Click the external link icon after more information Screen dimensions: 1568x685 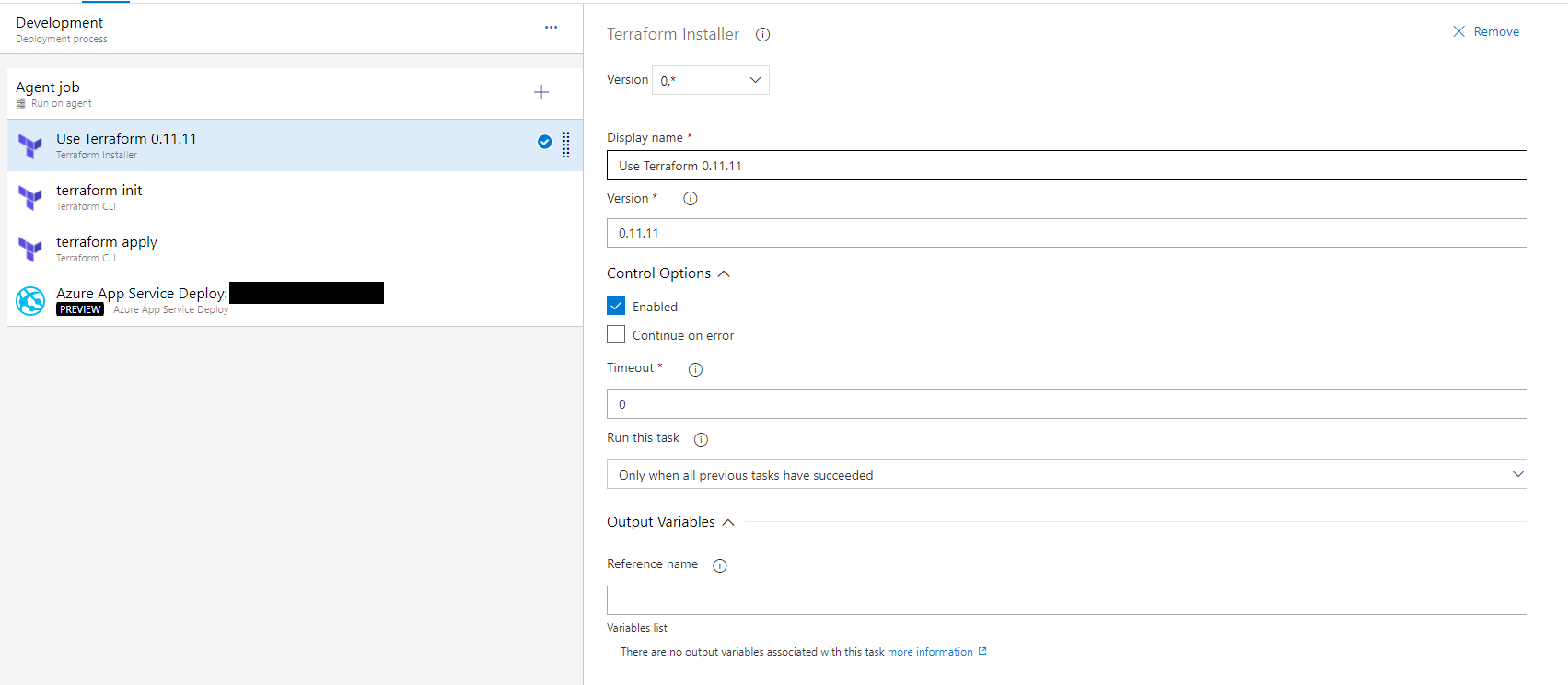click(x=982, y=651)
